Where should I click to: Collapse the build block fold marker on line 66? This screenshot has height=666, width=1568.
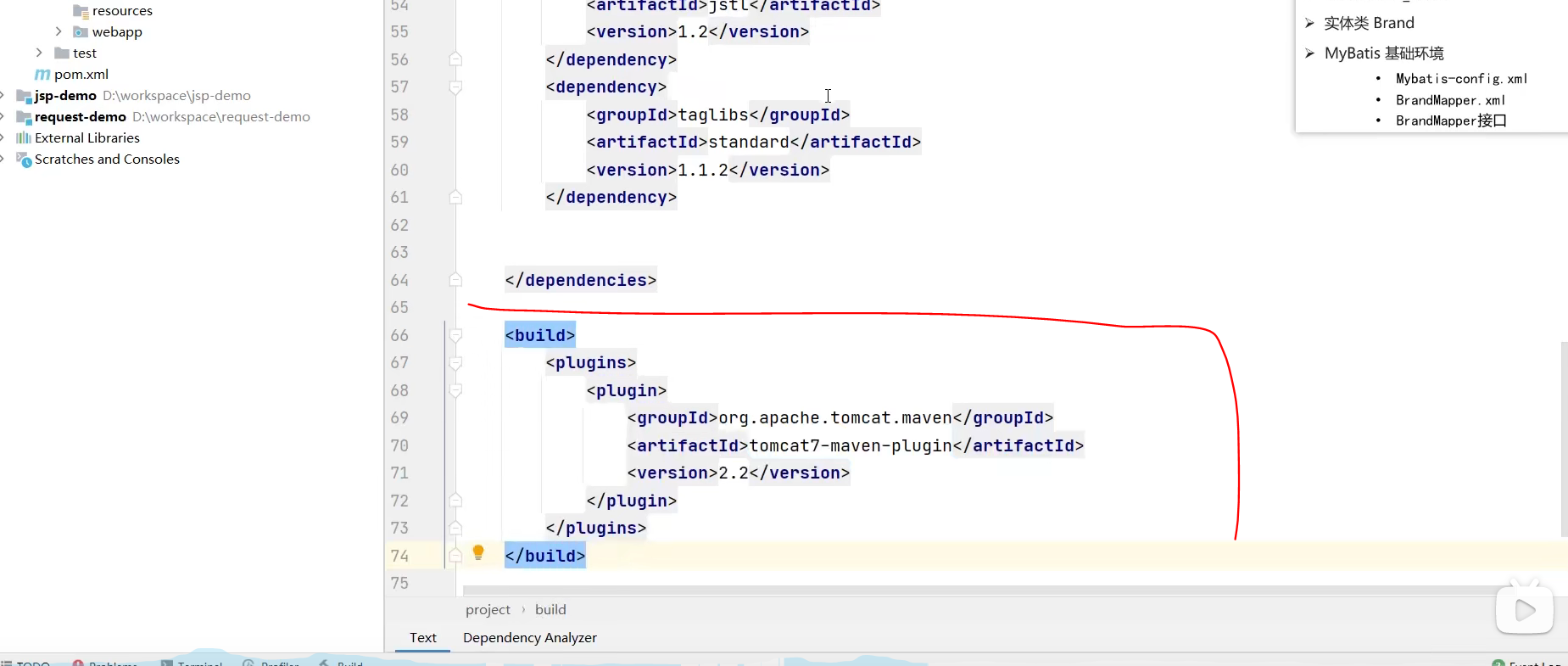[x=455, y=335]
